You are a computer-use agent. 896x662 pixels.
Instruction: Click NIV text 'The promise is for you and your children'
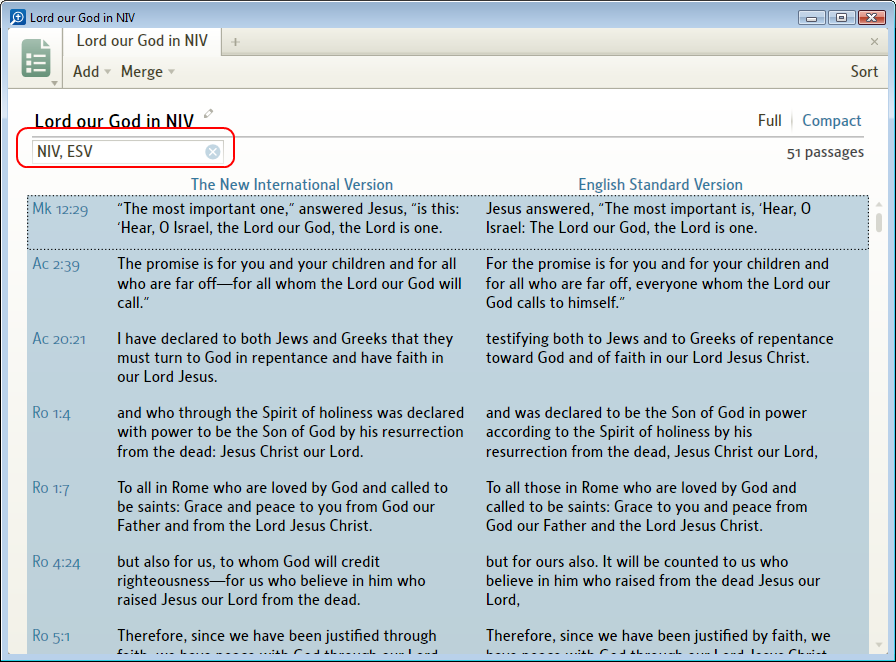[289, 283]
